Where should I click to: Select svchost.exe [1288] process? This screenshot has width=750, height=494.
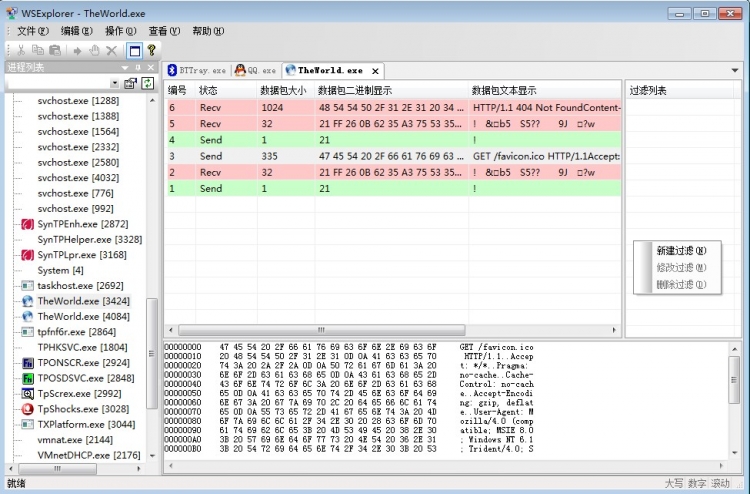[78, 100]
